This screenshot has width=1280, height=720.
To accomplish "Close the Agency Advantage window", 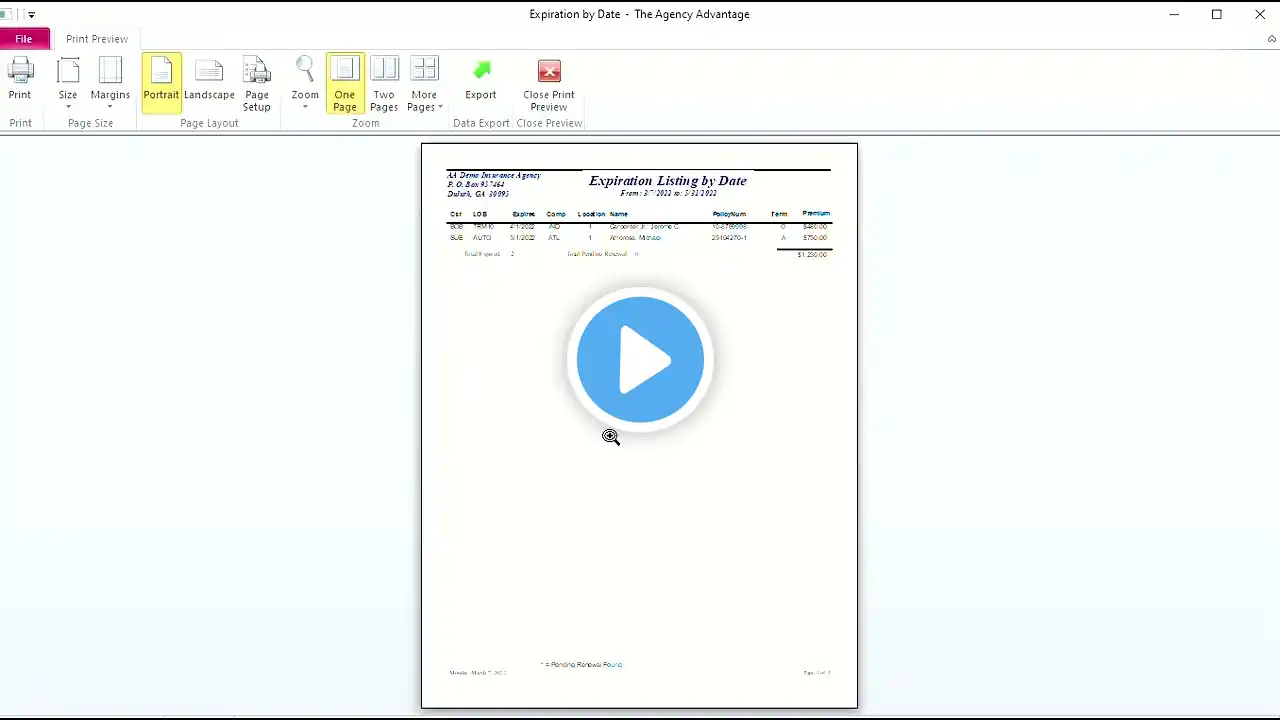I will coord(1260,14).
